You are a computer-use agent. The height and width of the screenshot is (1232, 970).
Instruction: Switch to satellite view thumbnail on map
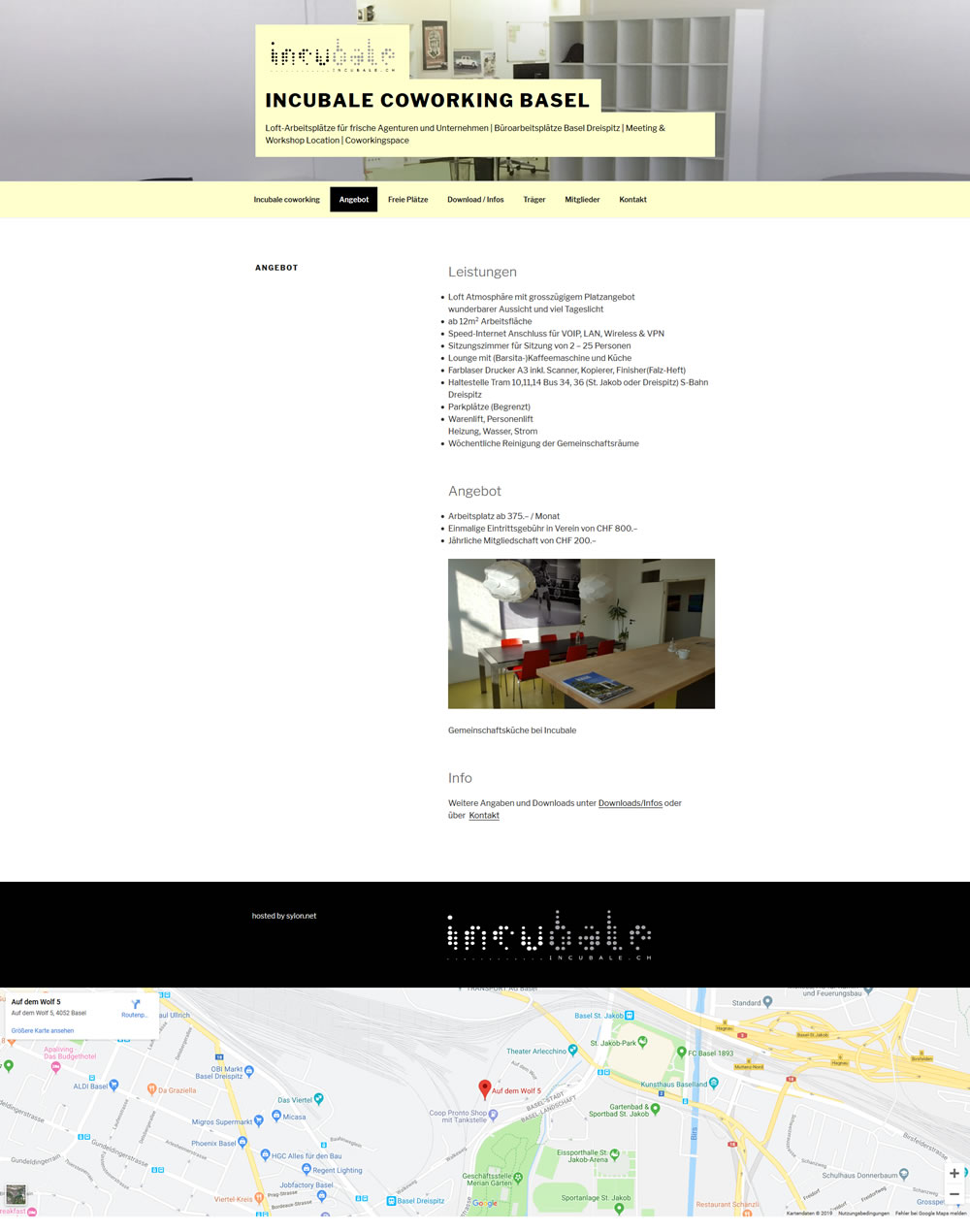[16, 1194]
